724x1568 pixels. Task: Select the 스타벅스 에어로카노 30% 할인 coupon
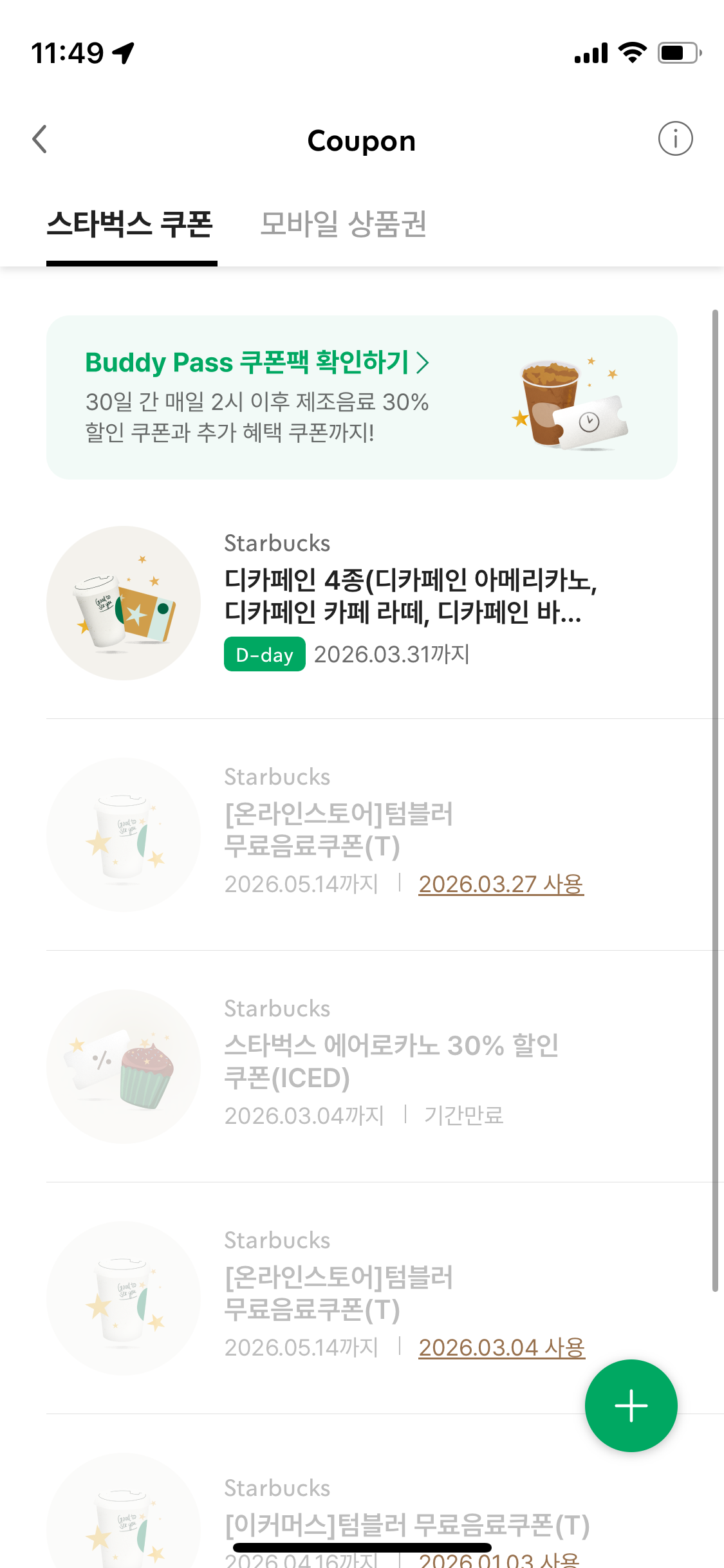[x=391, y=1061]
